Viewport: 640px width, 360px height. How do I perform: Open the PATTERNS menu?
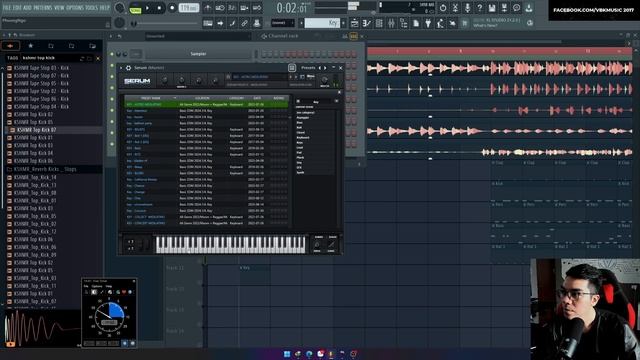43,7
